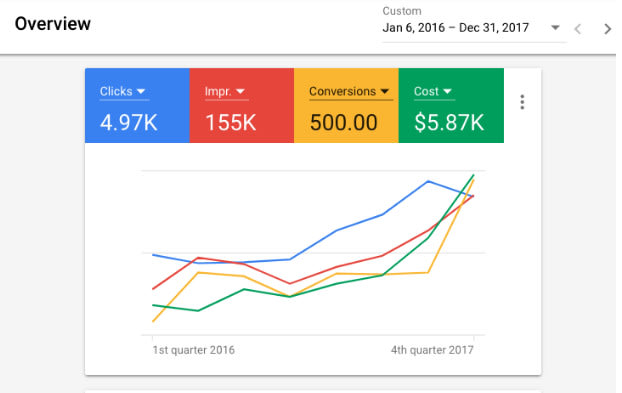Image resolution: width=622 pixels, height=393 pixels.
Task: Open the three-dot card options menu
Action: click(522, 102)
